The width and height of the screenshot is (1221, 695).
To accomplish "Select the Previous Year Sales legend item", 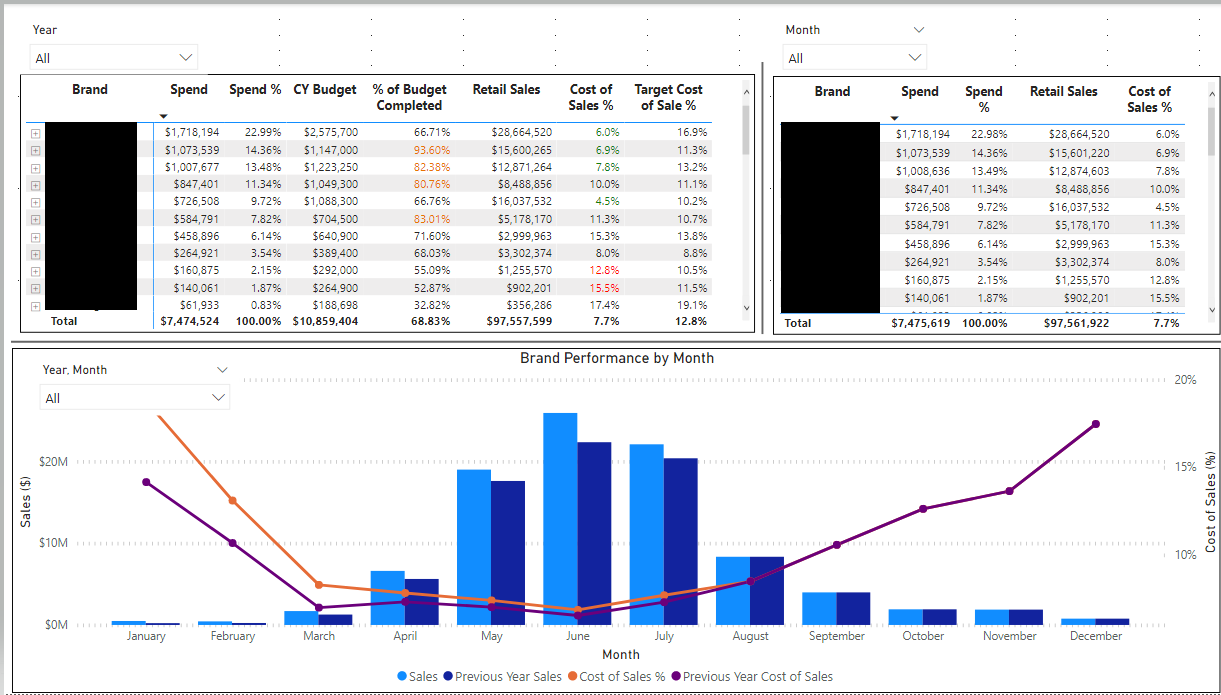I will pos(502,677).
